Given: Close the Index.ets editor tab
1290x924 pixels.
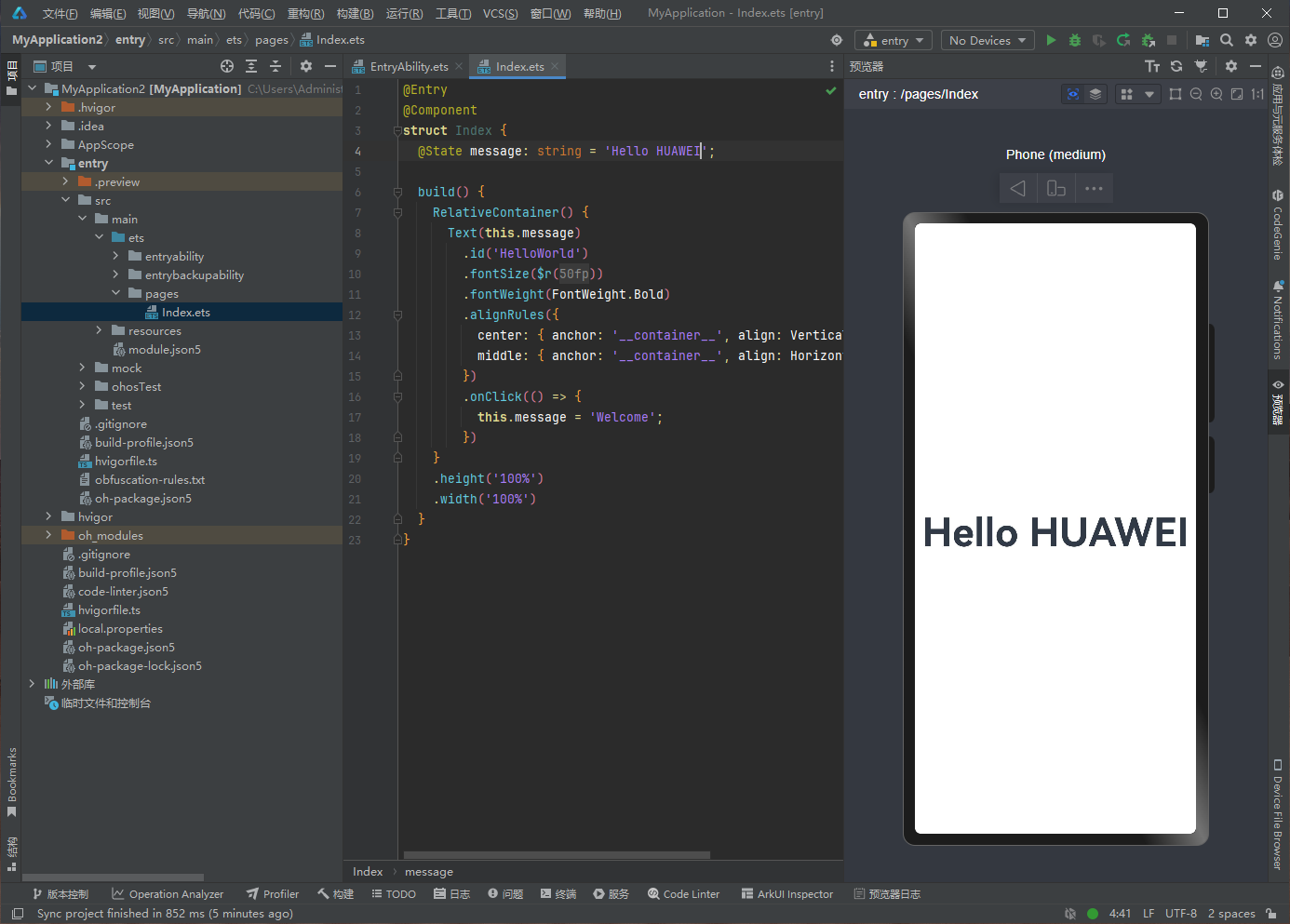Looking at the screenshot, I should click(x=555, y=66).
